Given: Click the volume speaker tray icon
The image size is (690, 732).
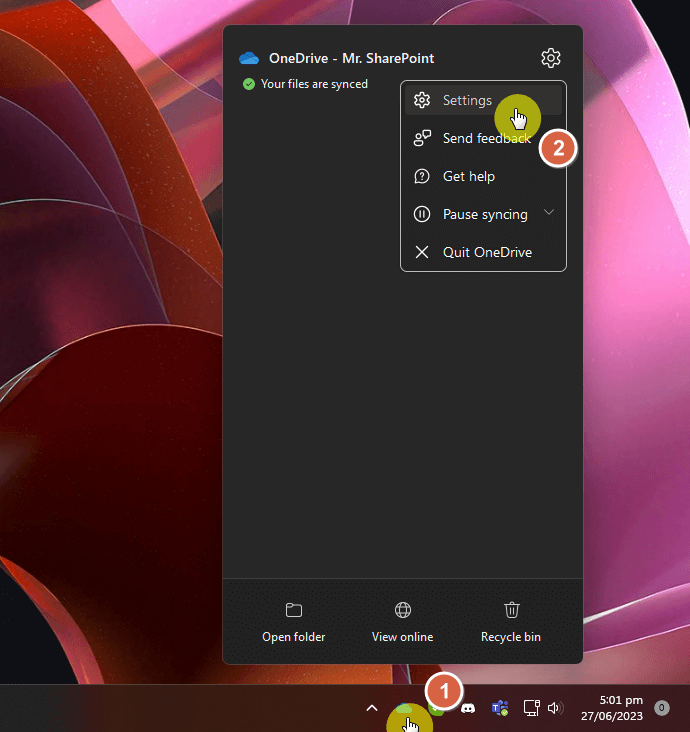Looking at the screenshot, I should [x=555, y=708].
